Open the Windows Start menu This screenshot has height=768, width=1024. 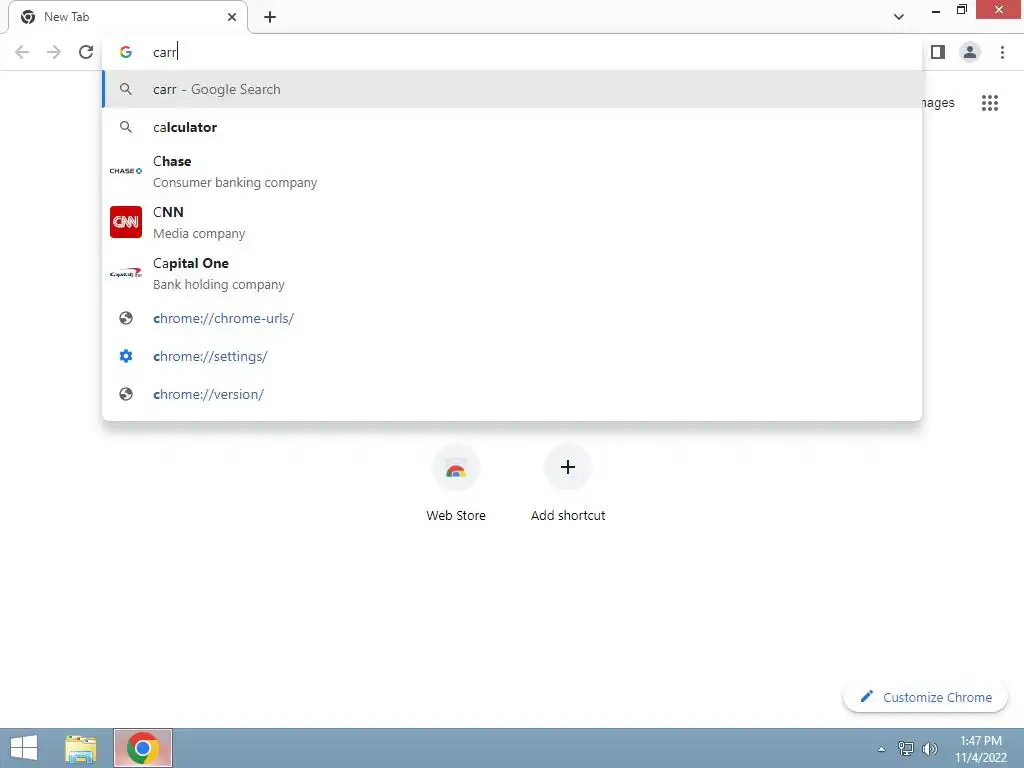click(x=24, y=748)
